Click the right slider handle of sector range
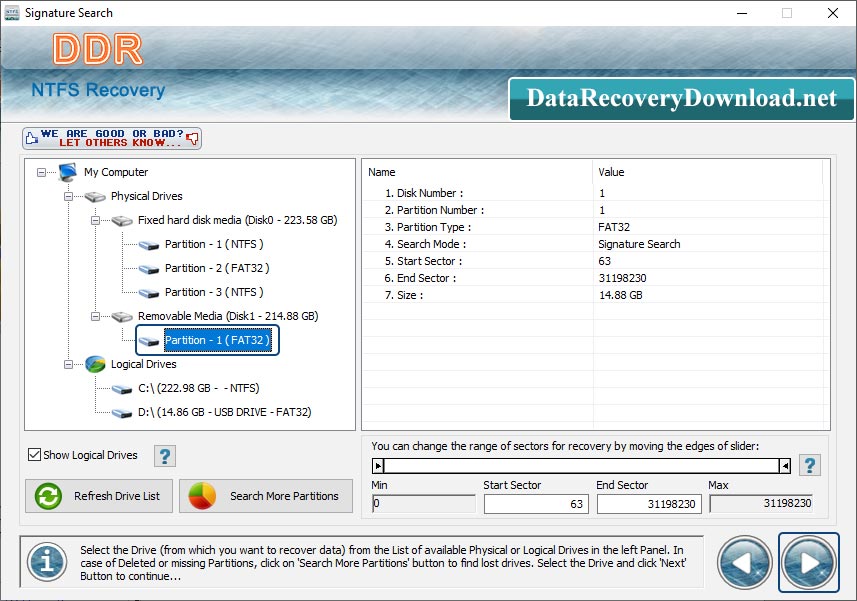 click(785, 466)
